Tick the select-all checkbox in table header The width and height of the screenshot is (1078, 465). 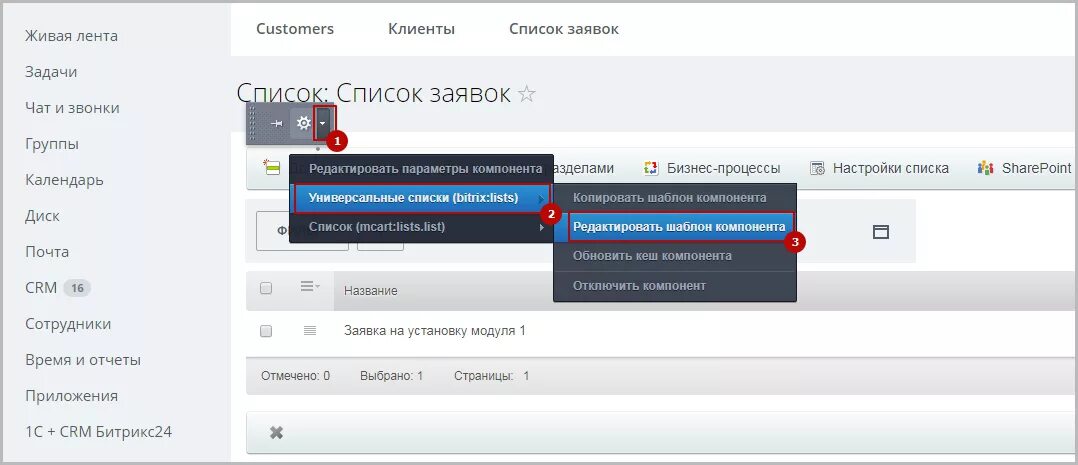(x=266, y=288)
